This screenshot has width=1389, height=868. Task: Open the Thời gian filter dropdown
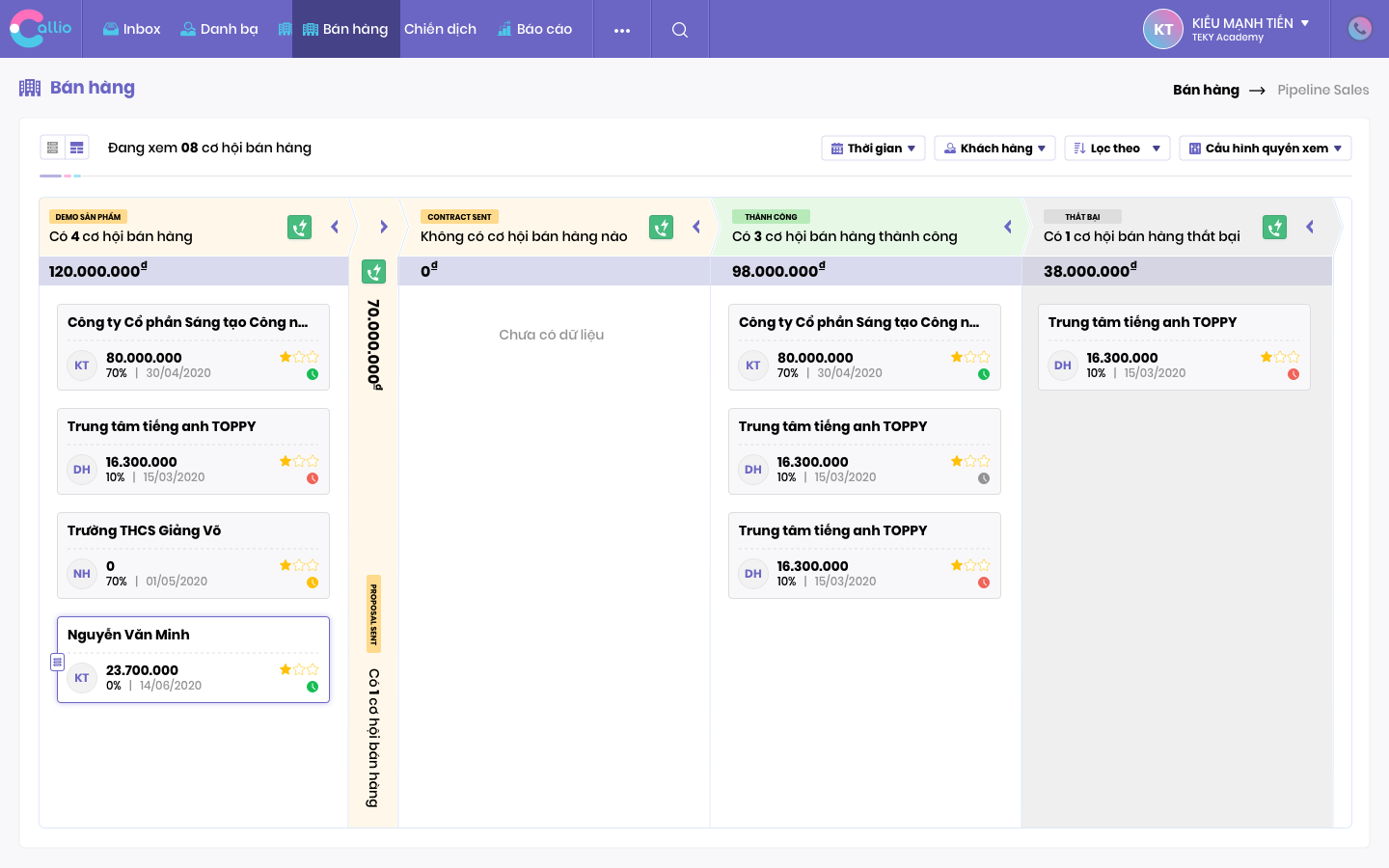tap(874, 148)
